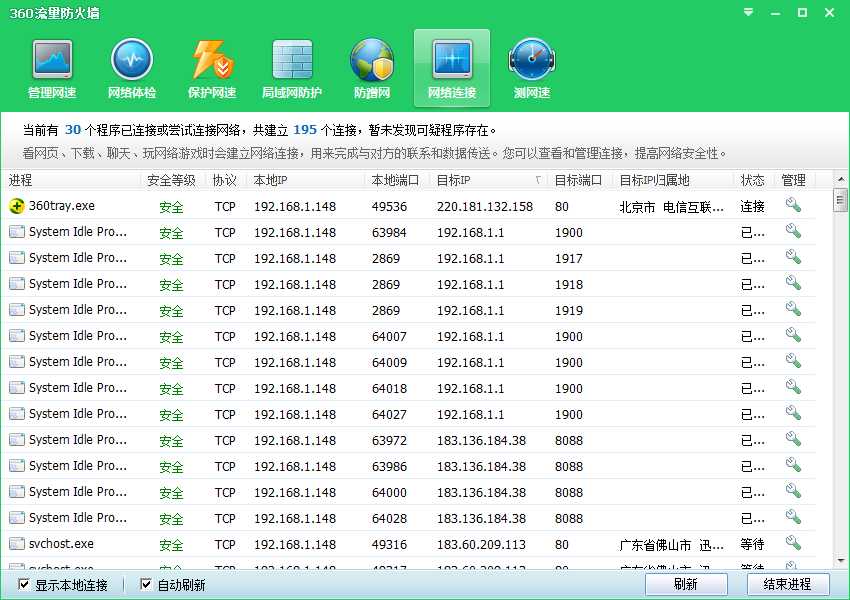This screenshot has height=600, width=850.
Task: Click the 连接 status of 360tray.exe
Action: coord(752,207)
